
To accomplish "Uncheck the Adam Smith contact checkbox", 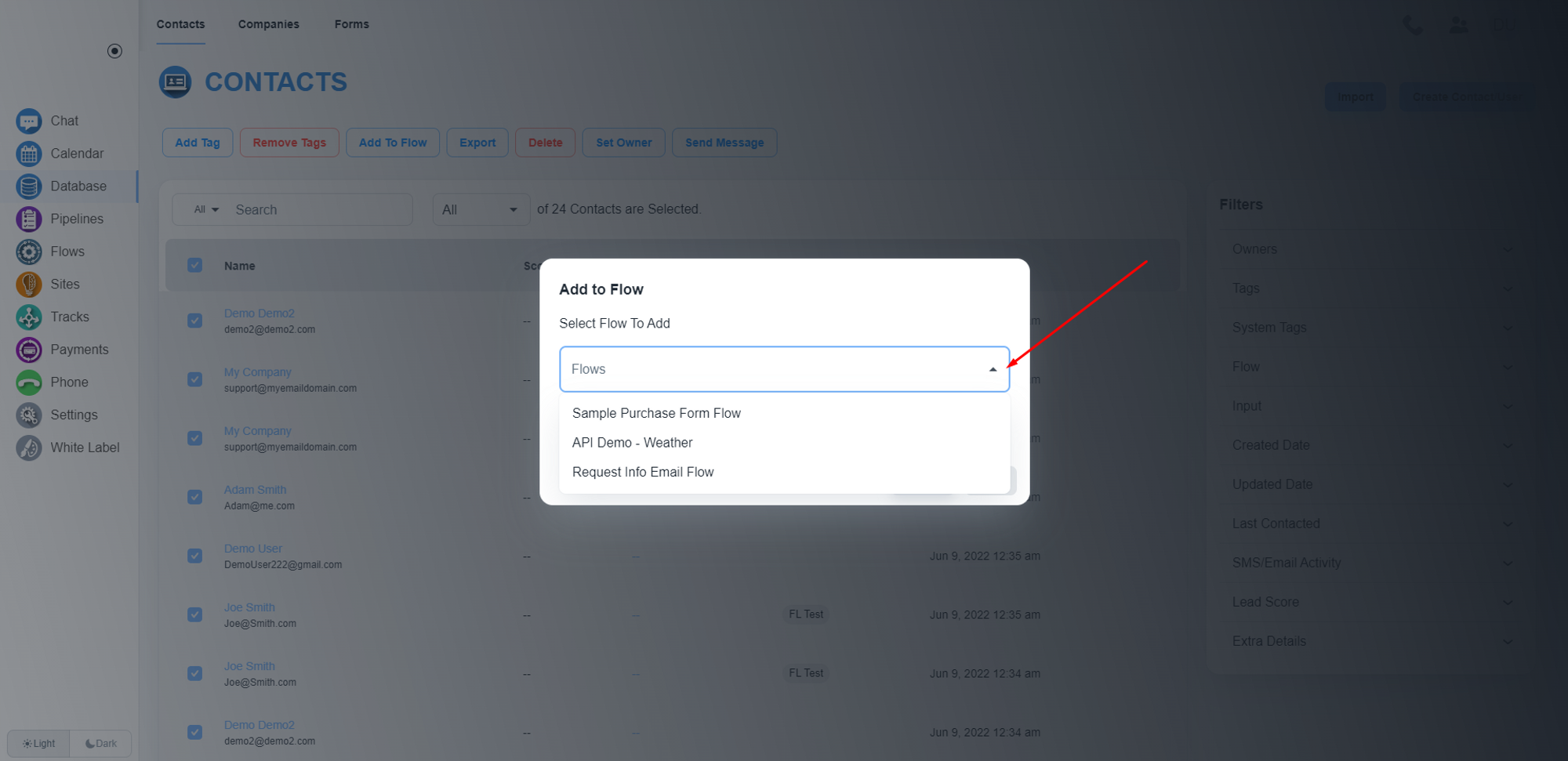I will pyautogui.click(x=195, y=497).
